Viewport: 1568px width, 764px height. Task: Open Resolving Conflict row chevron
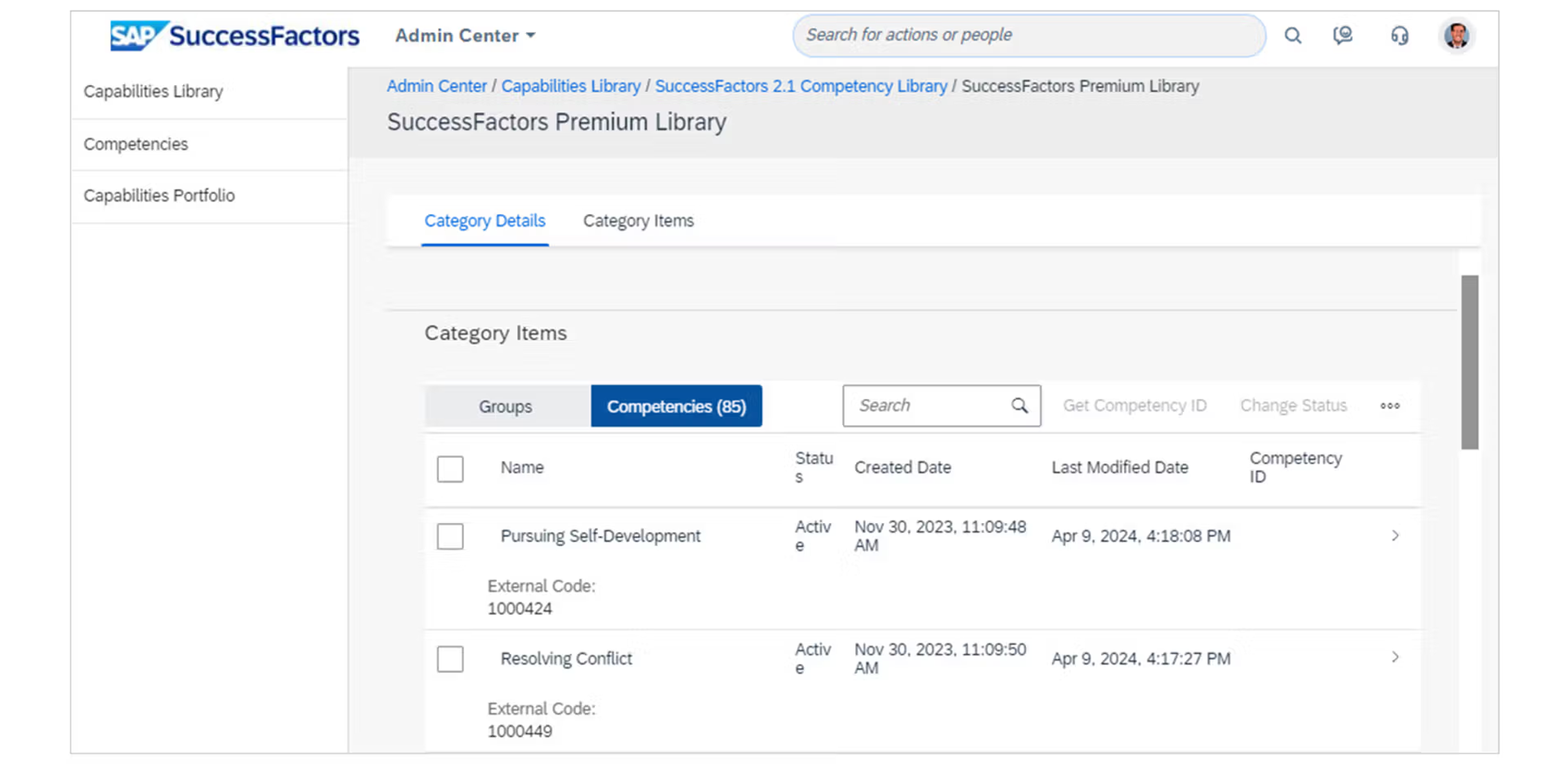[x=1395, y=657]
